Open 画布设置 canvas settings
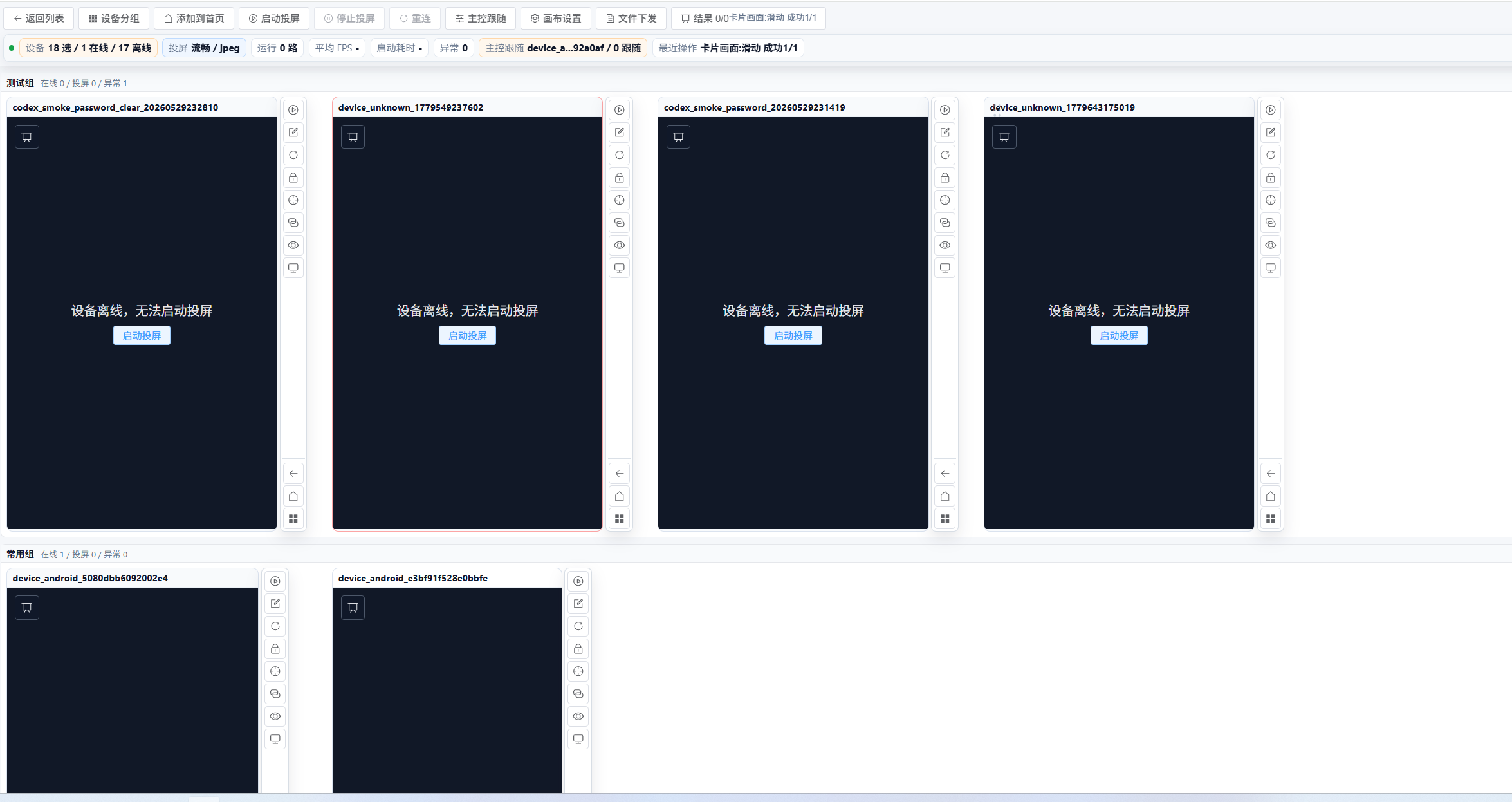 pyautogui.click(x=556, y=18)
